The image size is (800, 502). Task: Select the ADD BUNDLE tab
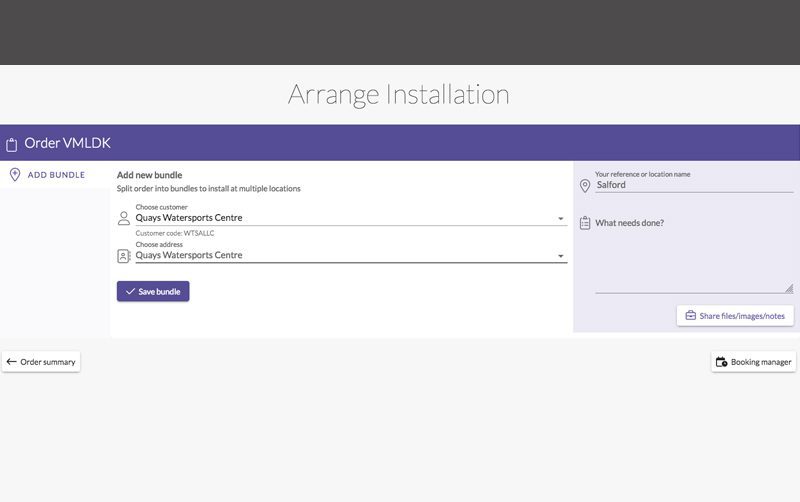(x=55, y=174)
